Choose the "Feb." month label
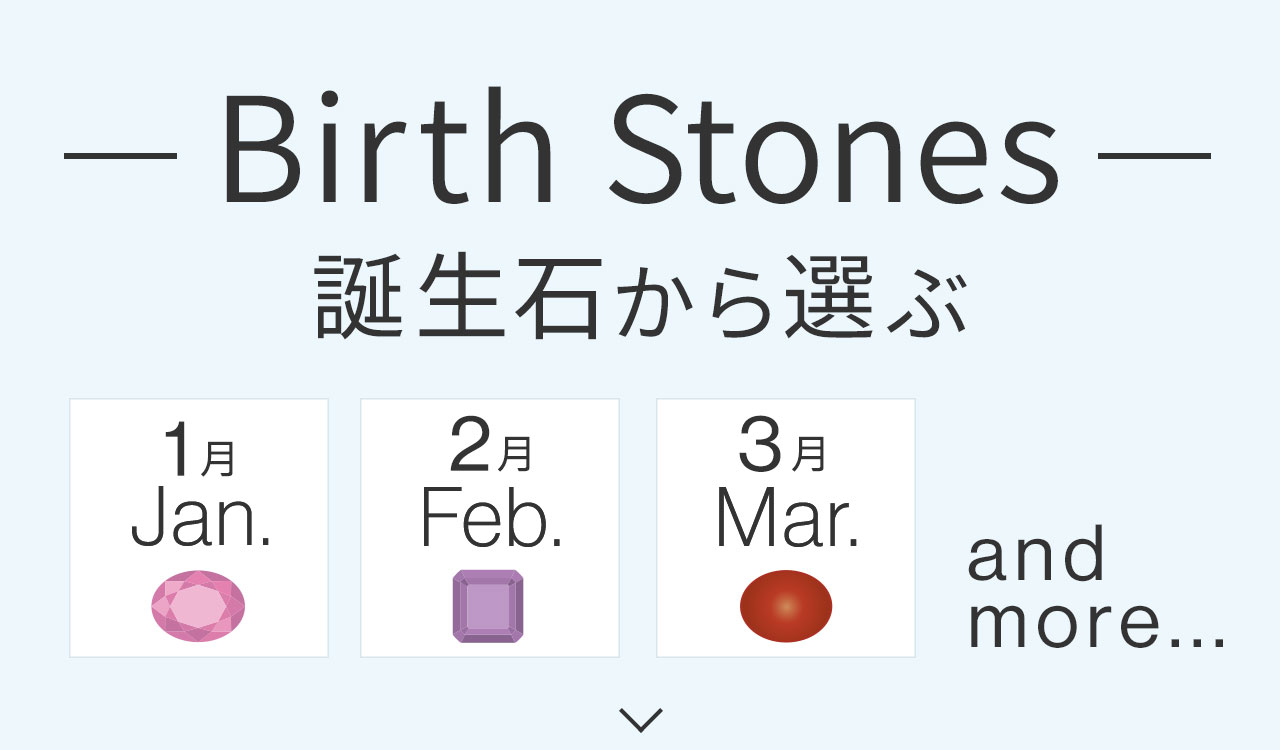 pos(490,518)
